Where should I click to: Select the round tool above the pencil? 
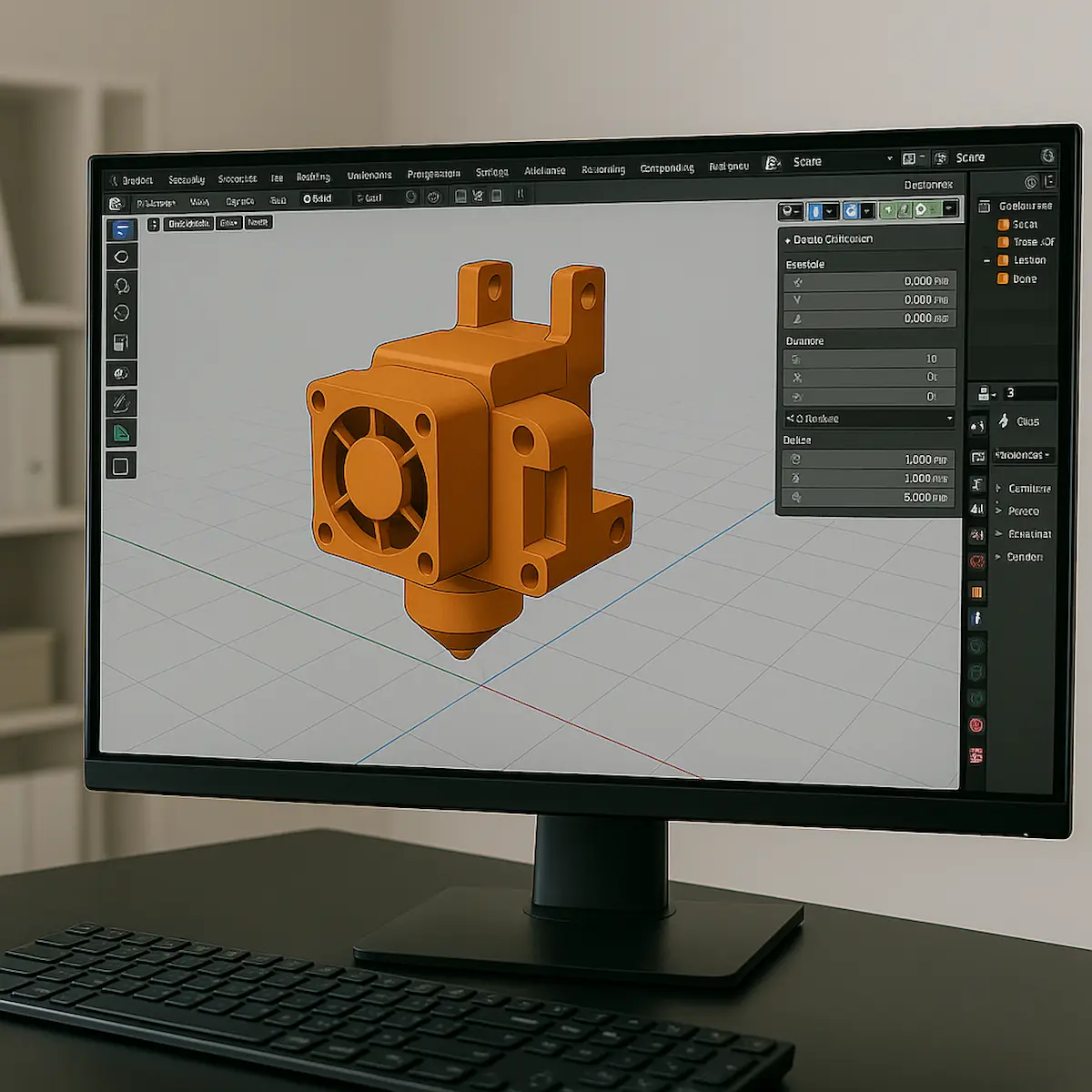121,373
